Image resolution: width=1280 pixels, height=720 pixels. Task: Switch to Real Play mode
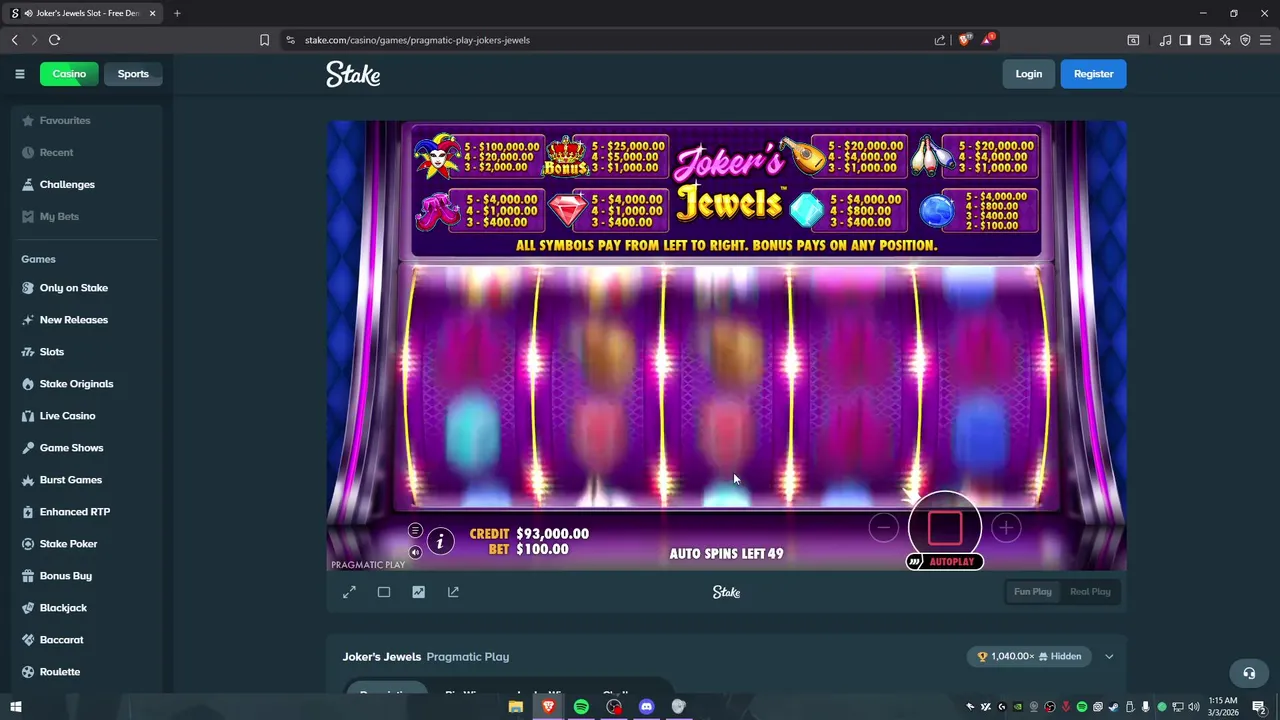1090,592
